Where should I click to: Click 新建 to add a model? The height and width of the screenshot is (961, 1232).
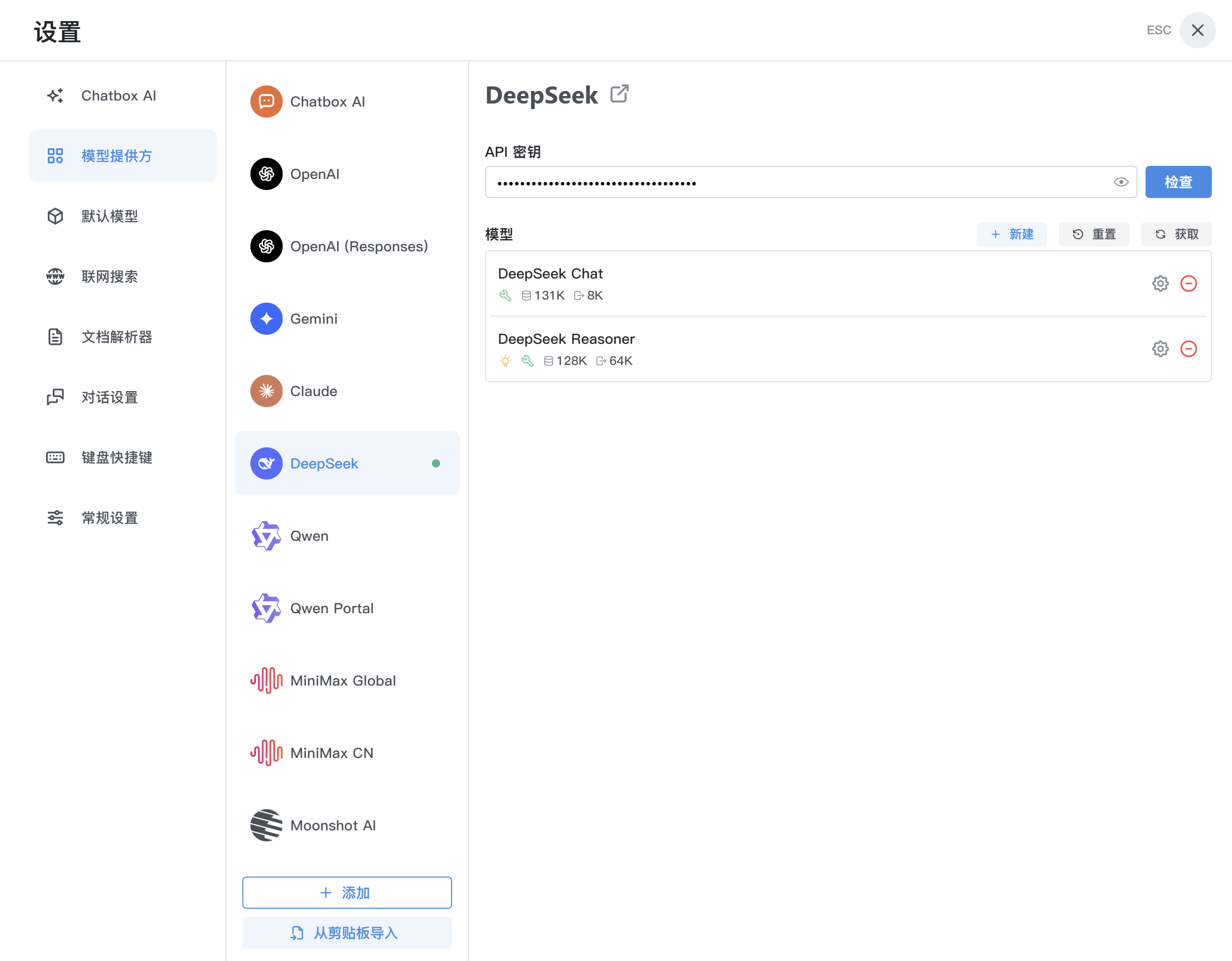[x=1011, y=234]
